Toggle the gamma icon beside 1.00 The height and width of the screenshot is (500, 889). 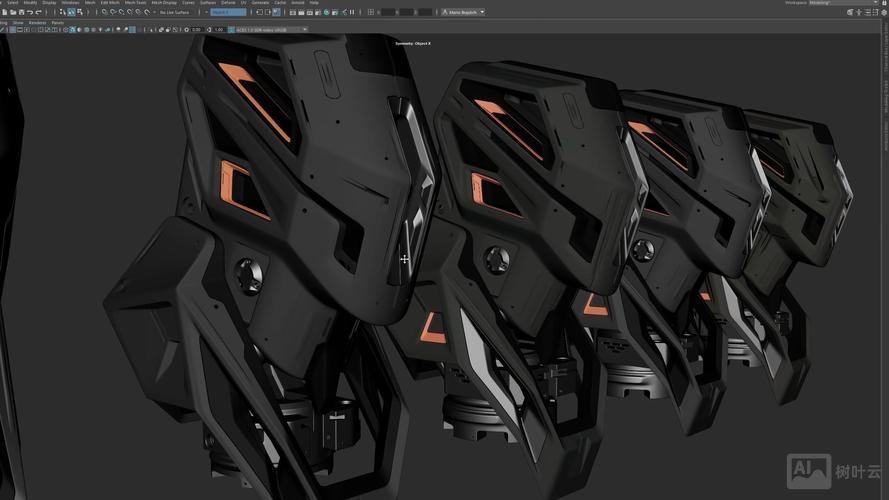point(208,29)
